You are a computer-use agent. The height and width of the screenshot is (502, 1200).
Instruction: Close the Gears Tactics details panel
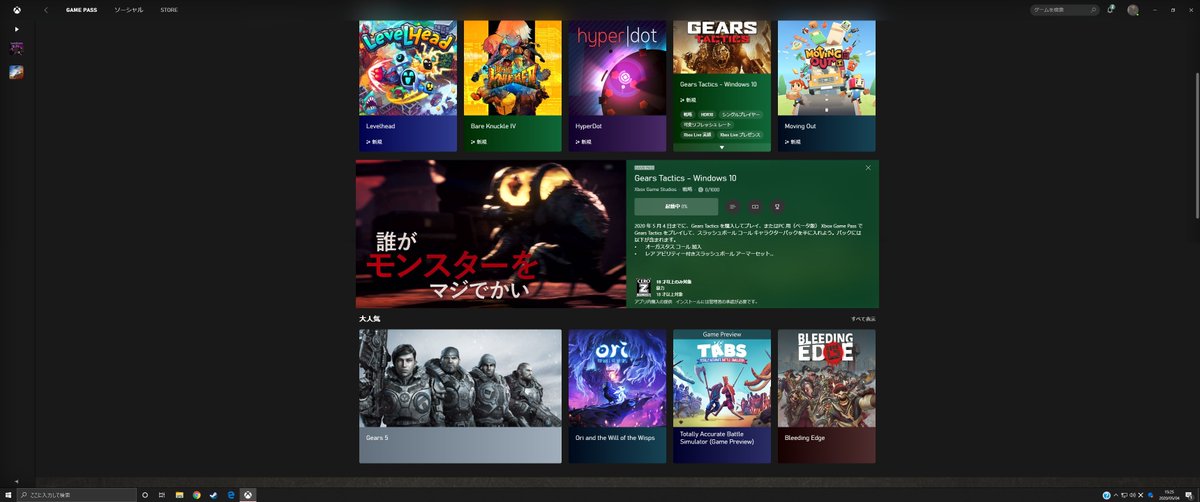pyautogui.click(x=868, y=167)
